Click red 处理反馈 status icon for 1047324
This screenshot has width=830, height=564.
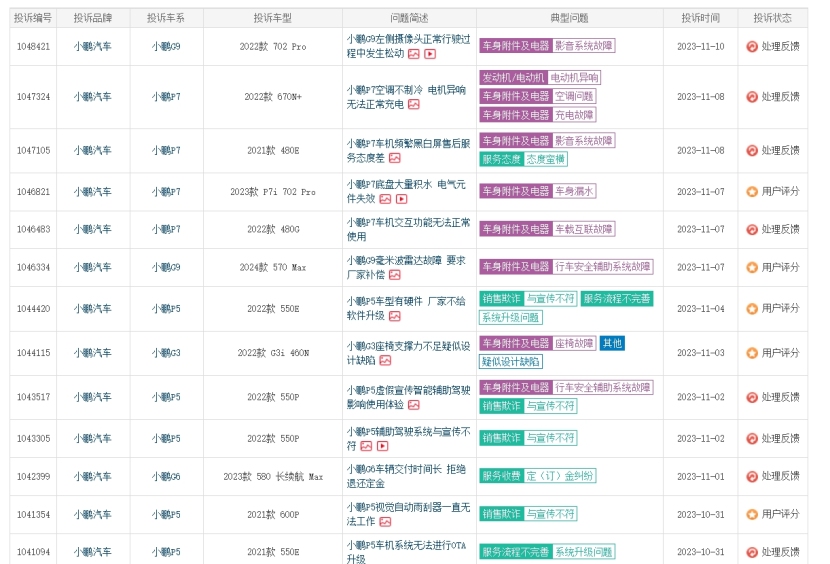tap(752, 97)
